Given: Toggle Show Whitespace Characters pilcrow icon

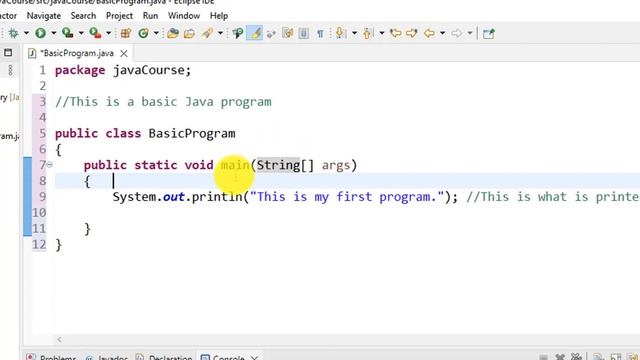Looking at the screenshot, I should pyautogui.click(x=320, y=33).
